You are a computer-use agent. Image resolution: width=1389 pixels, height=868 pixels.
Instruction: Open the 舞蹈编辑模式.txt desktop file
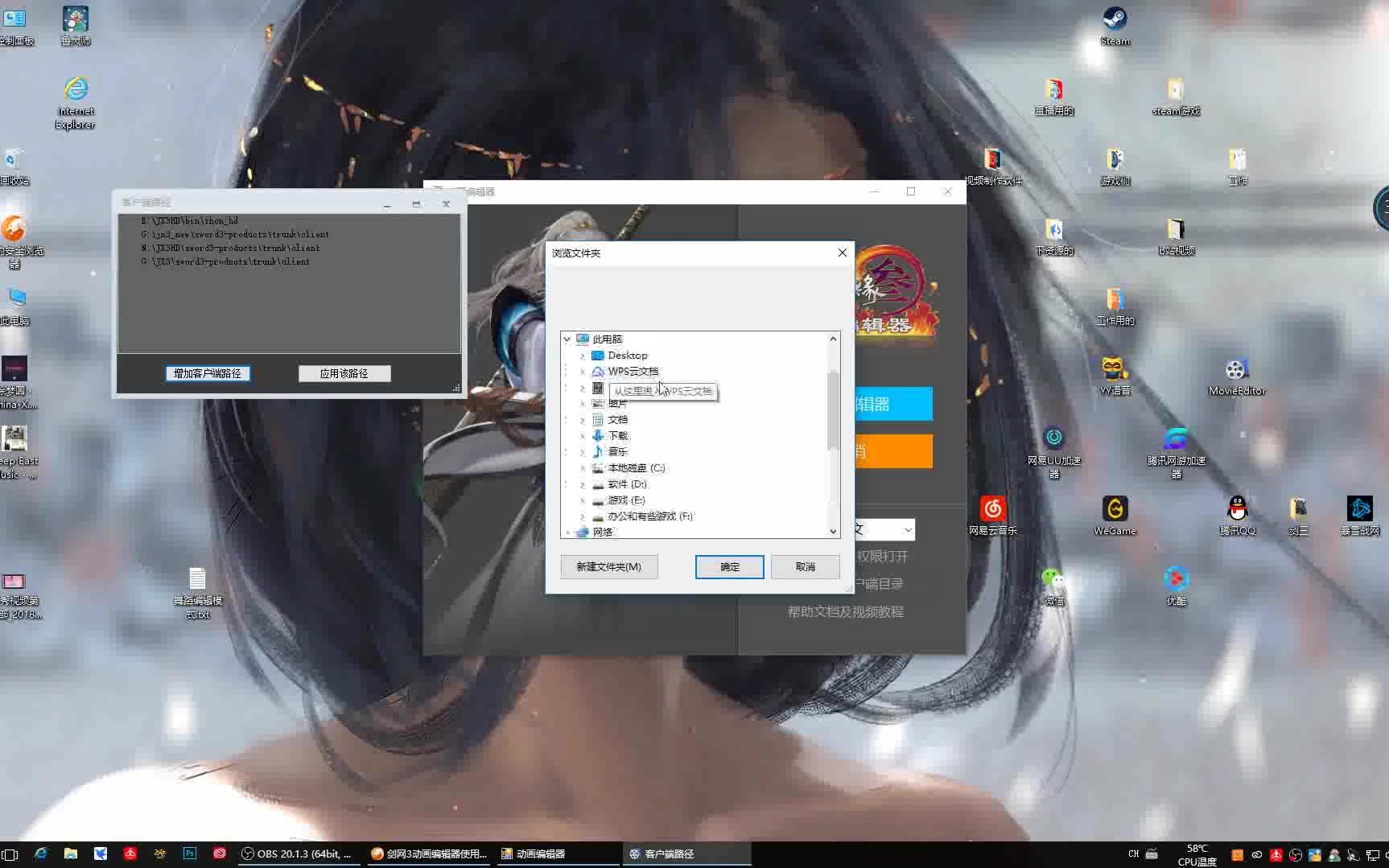click(x=198, y=592)
